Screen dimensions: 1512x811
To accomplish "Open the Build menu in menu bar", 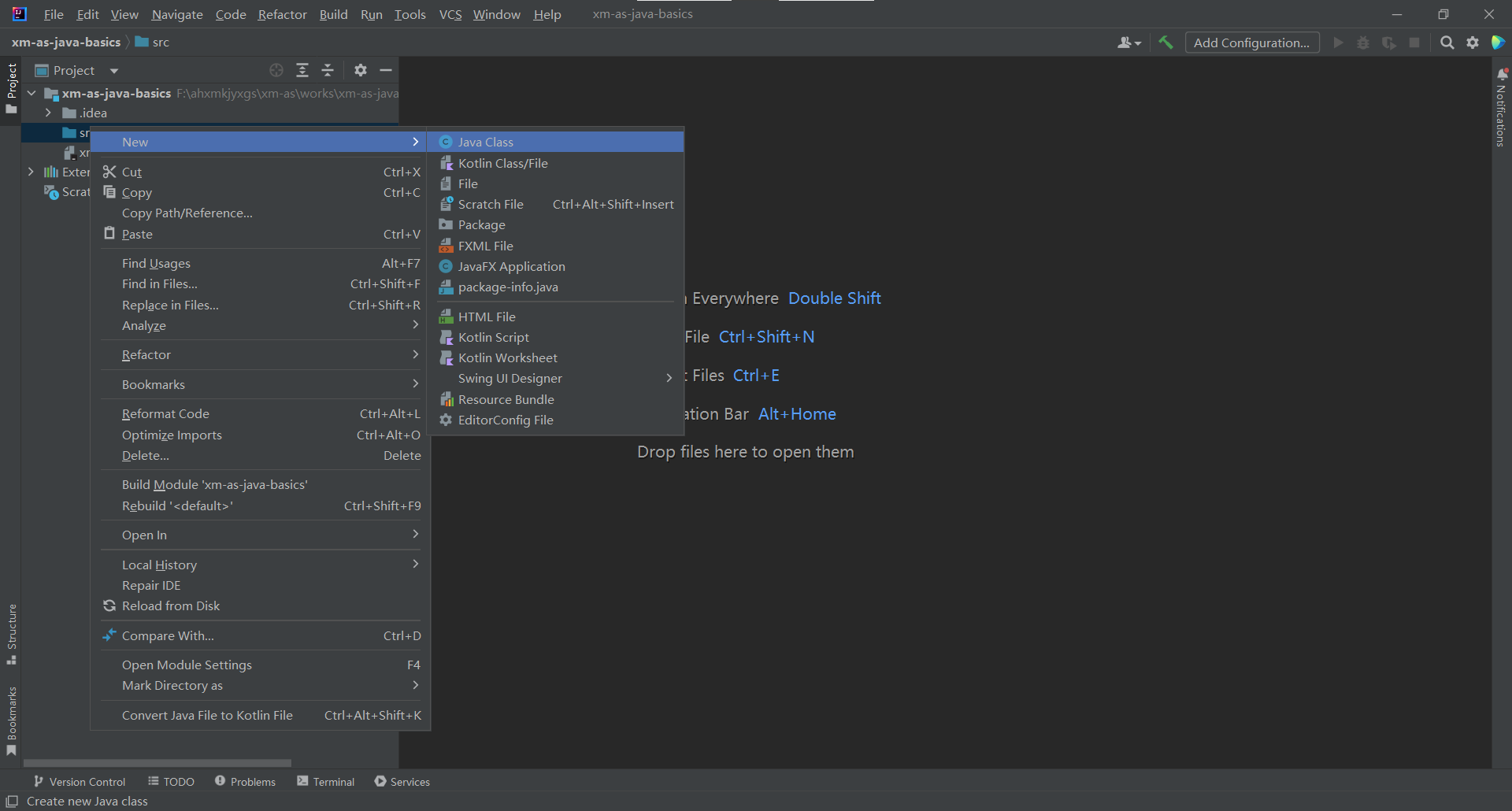I will point(334,14).
